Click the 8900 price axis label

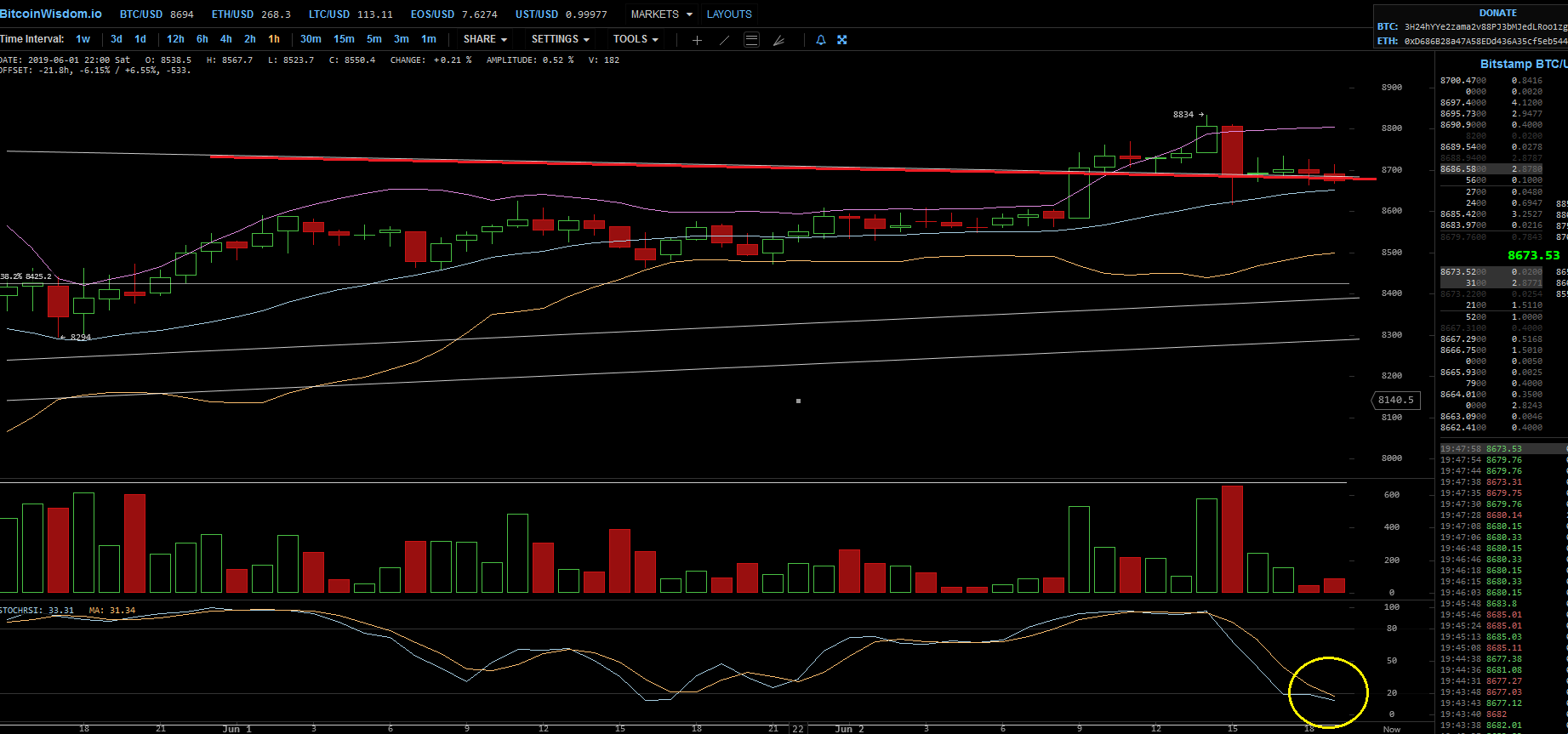click(1392, 88)
